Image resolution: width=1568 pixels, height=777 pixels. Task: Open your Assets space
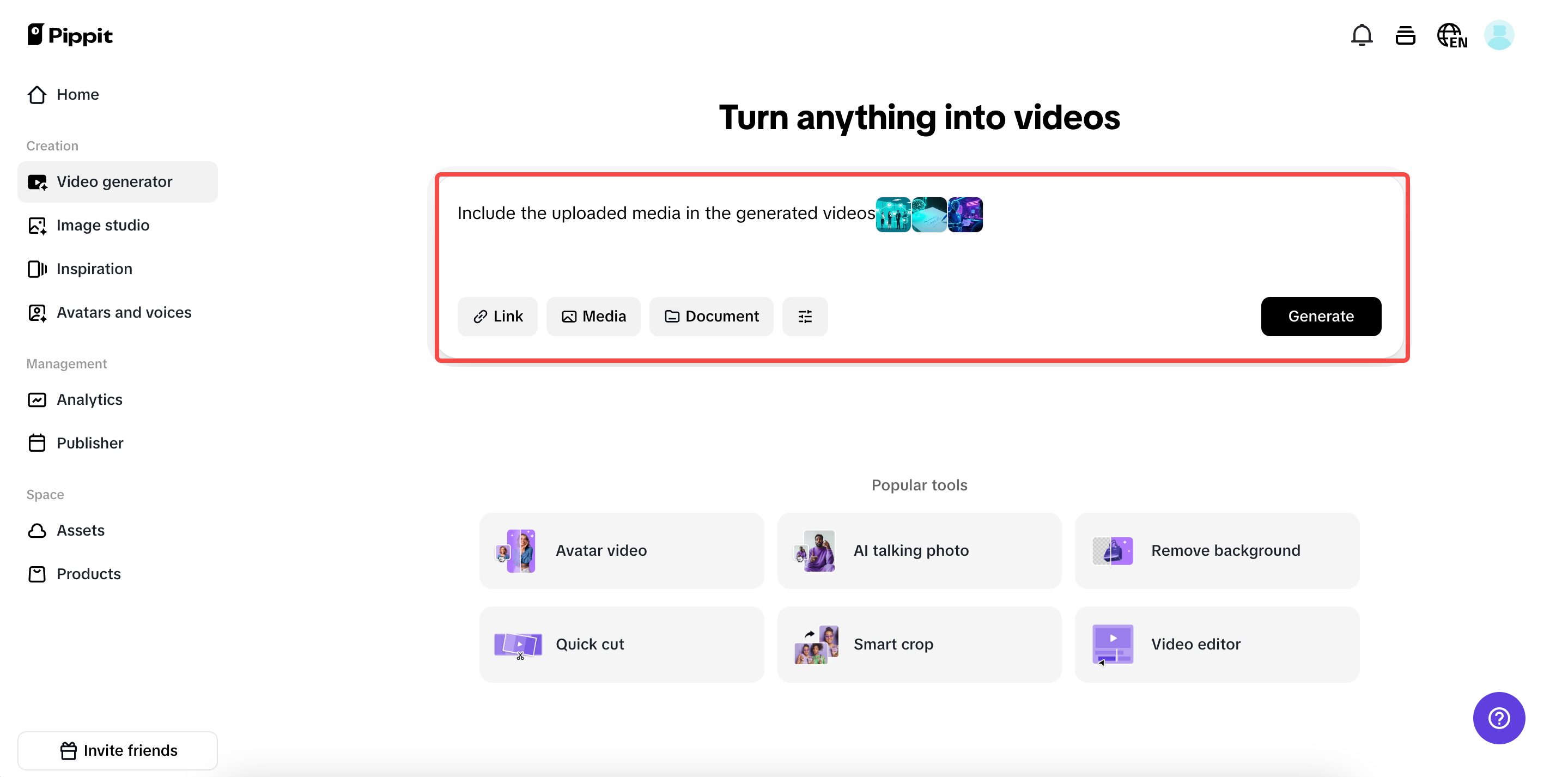[81, 530]
